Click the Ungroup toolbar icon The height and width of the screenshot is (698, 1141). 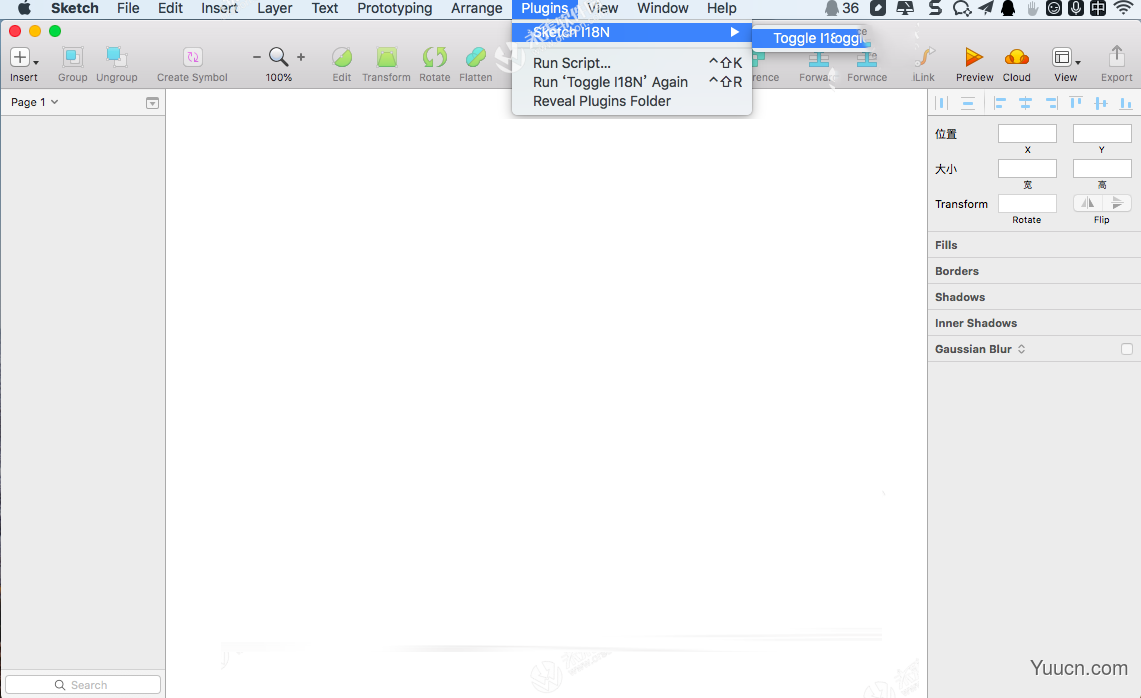click(x=116, y=57)
